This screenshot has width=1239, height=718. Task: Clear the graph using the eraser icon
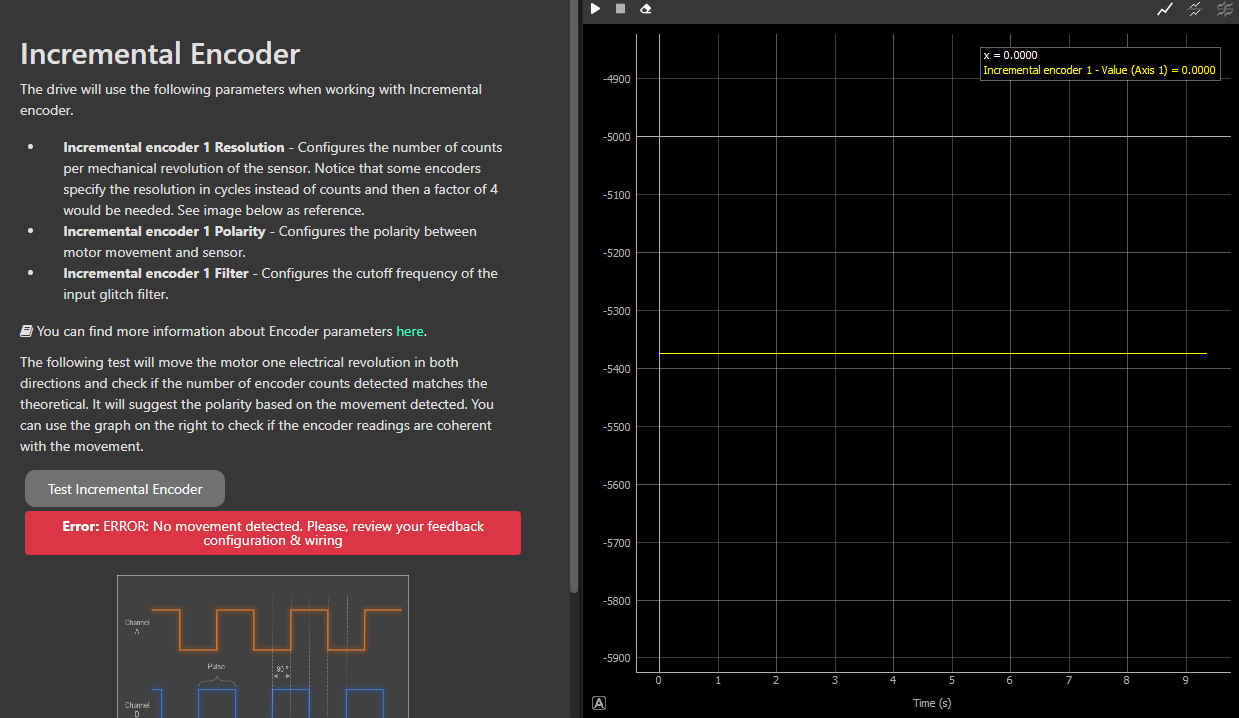point(646,9)
